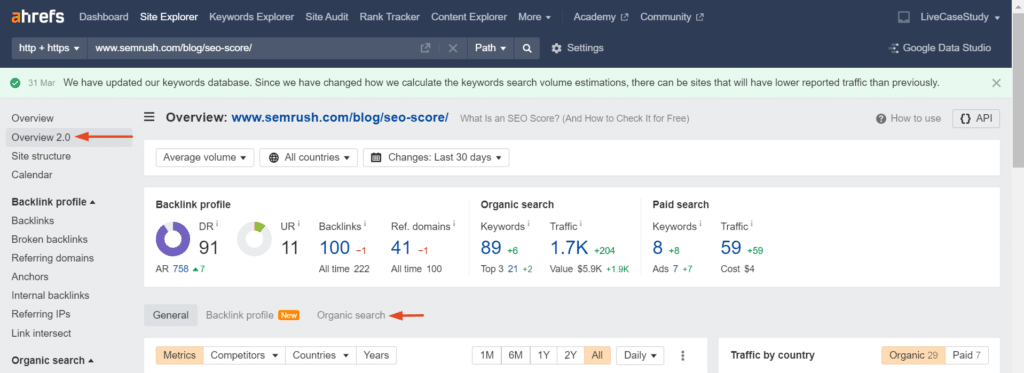Viewport: 1024px width, 373px height.
Task: Open Broken backlinks report
Action: tap(50, 239)
